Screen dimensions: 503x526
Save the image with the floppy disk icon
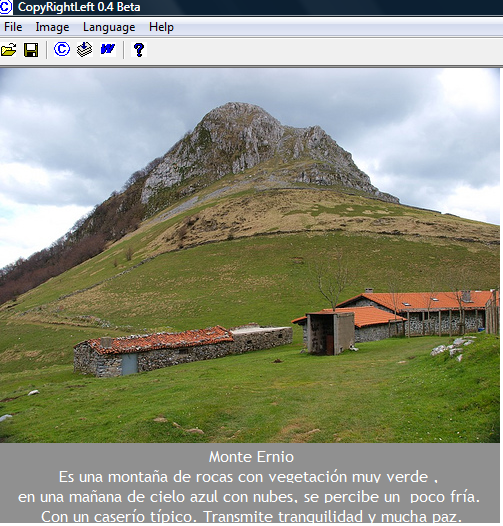pos(31,50)
